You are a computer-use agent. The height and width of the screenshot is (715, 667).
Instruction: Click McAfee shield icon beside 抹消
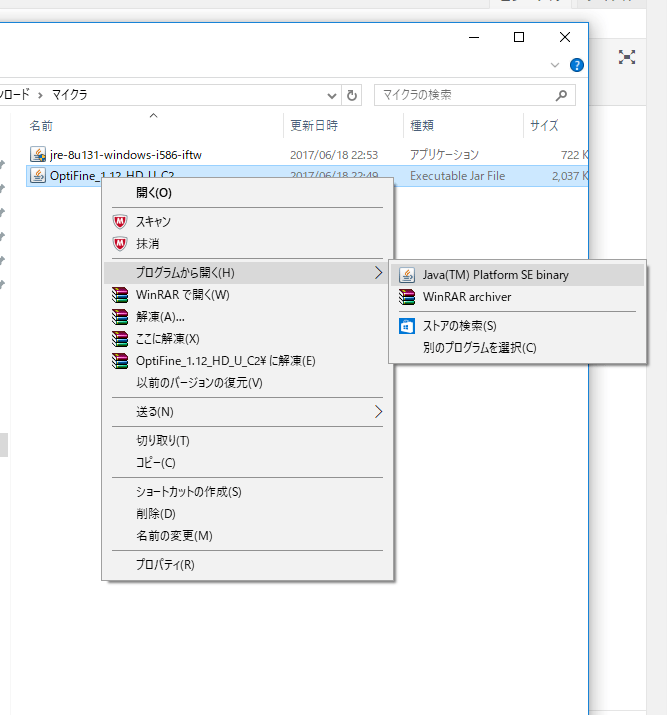(x=120, y=244)
